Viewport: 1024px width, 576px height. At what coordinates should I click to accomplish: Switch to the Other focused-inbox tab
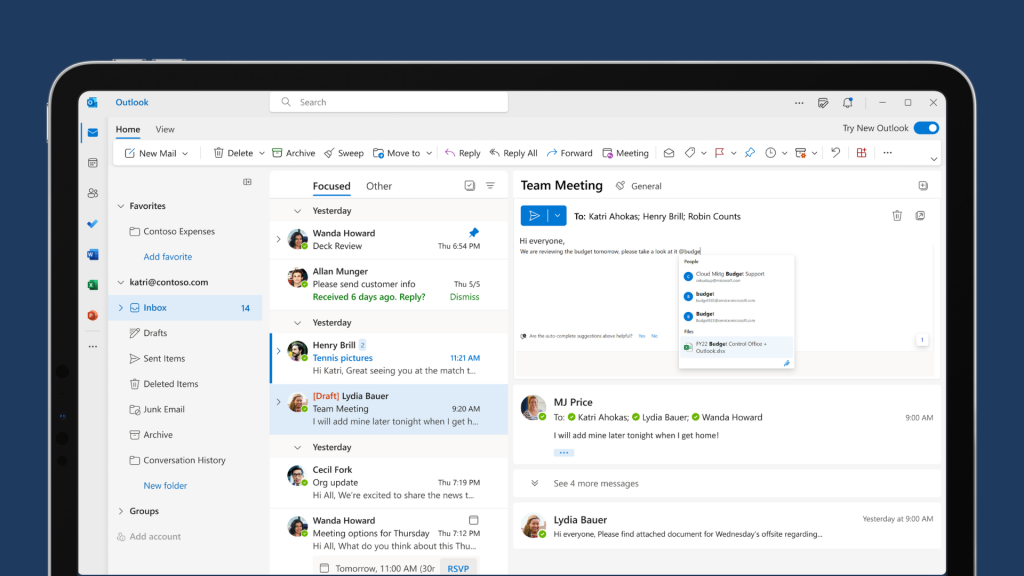tap(378, 186)
